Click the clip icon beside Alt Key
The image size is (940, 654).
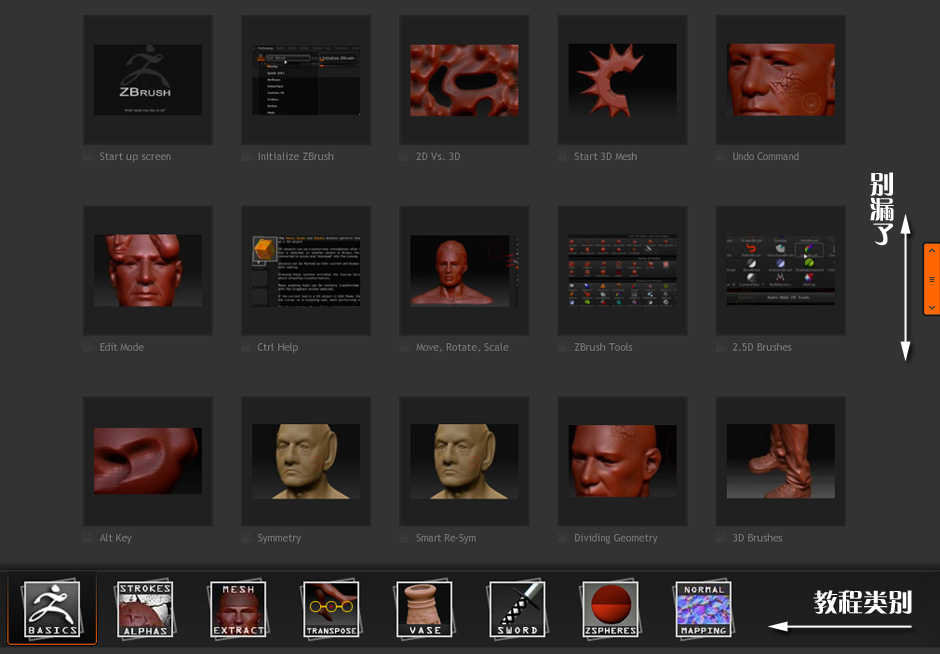pos(88,538)
